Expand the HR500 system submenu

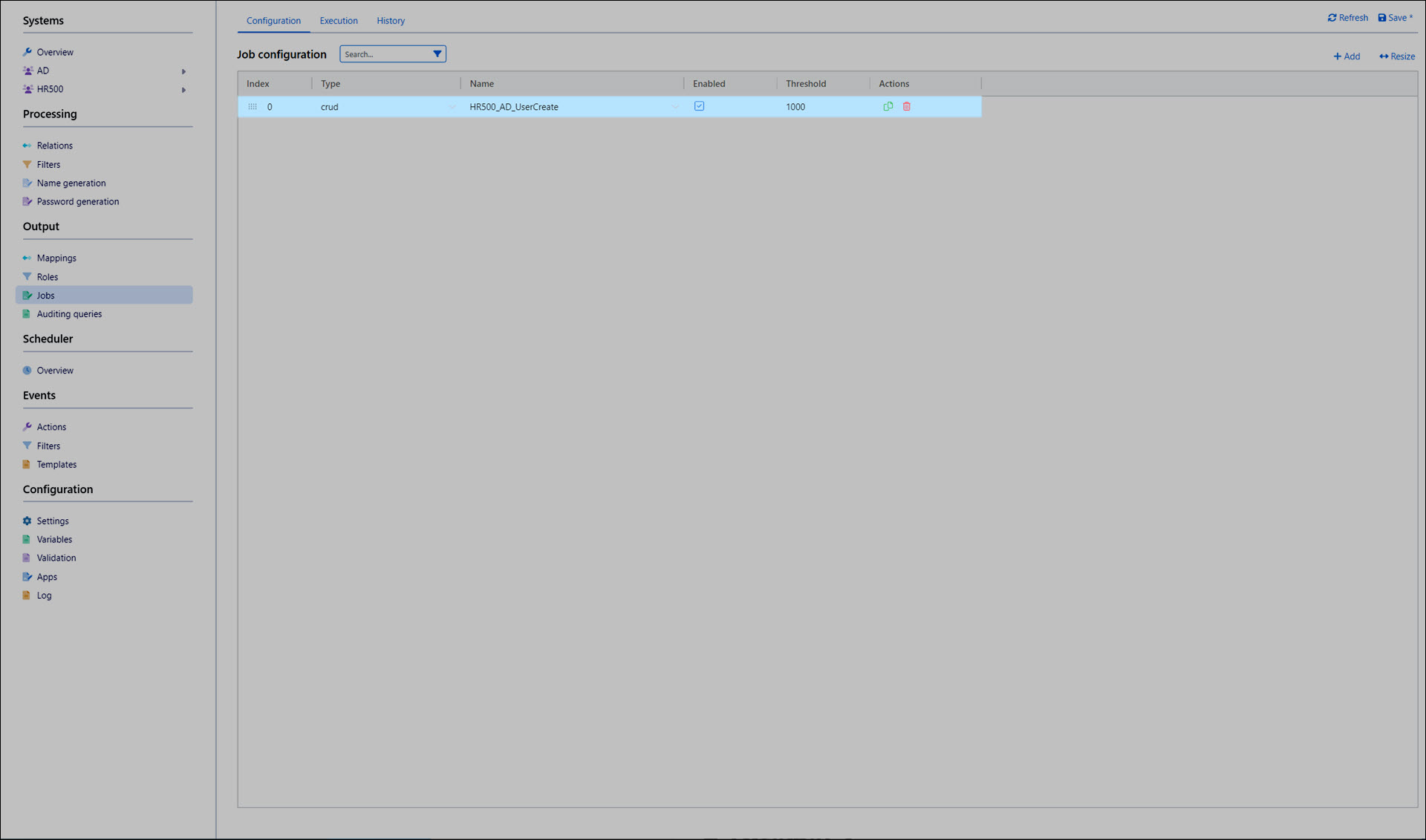(x=183, y=90)
